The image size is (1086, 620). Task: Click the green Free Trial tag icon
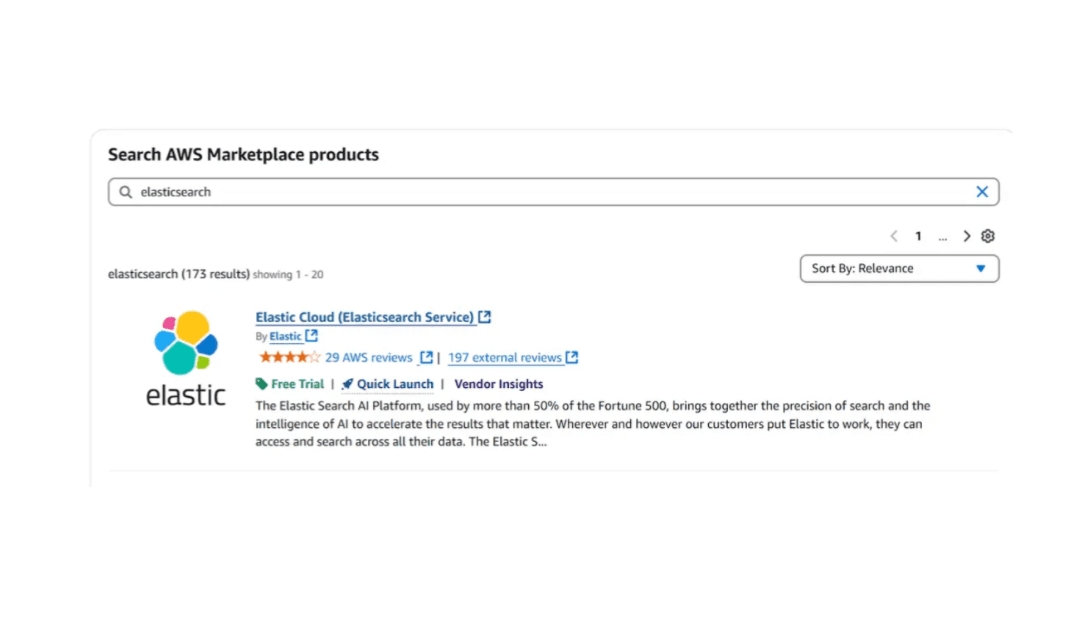pyautogui.click(x=259, y=384)
